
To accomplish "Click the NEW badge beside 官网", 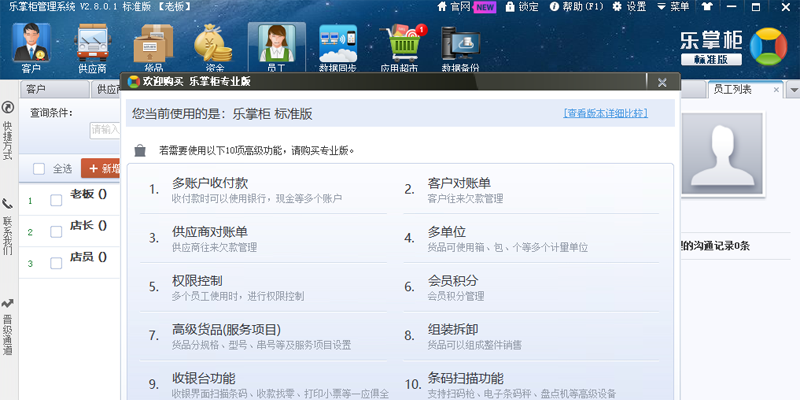I will [x=484, y=7].
